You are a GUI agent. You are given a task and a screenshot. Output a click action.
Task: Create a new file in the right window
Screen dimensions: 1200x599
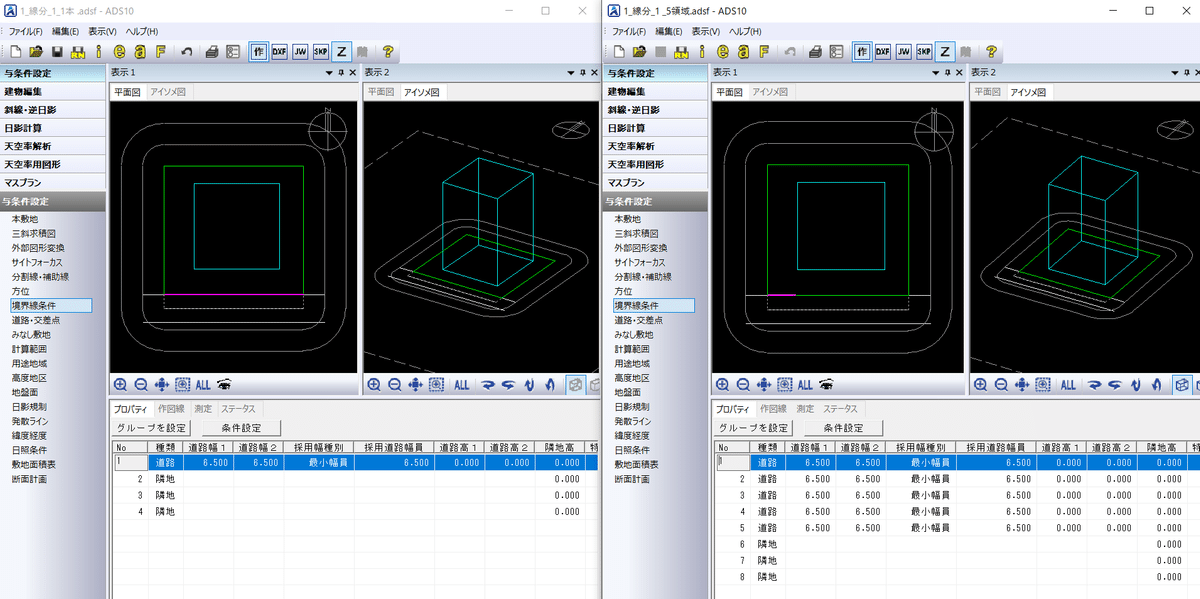pos(619,51)
